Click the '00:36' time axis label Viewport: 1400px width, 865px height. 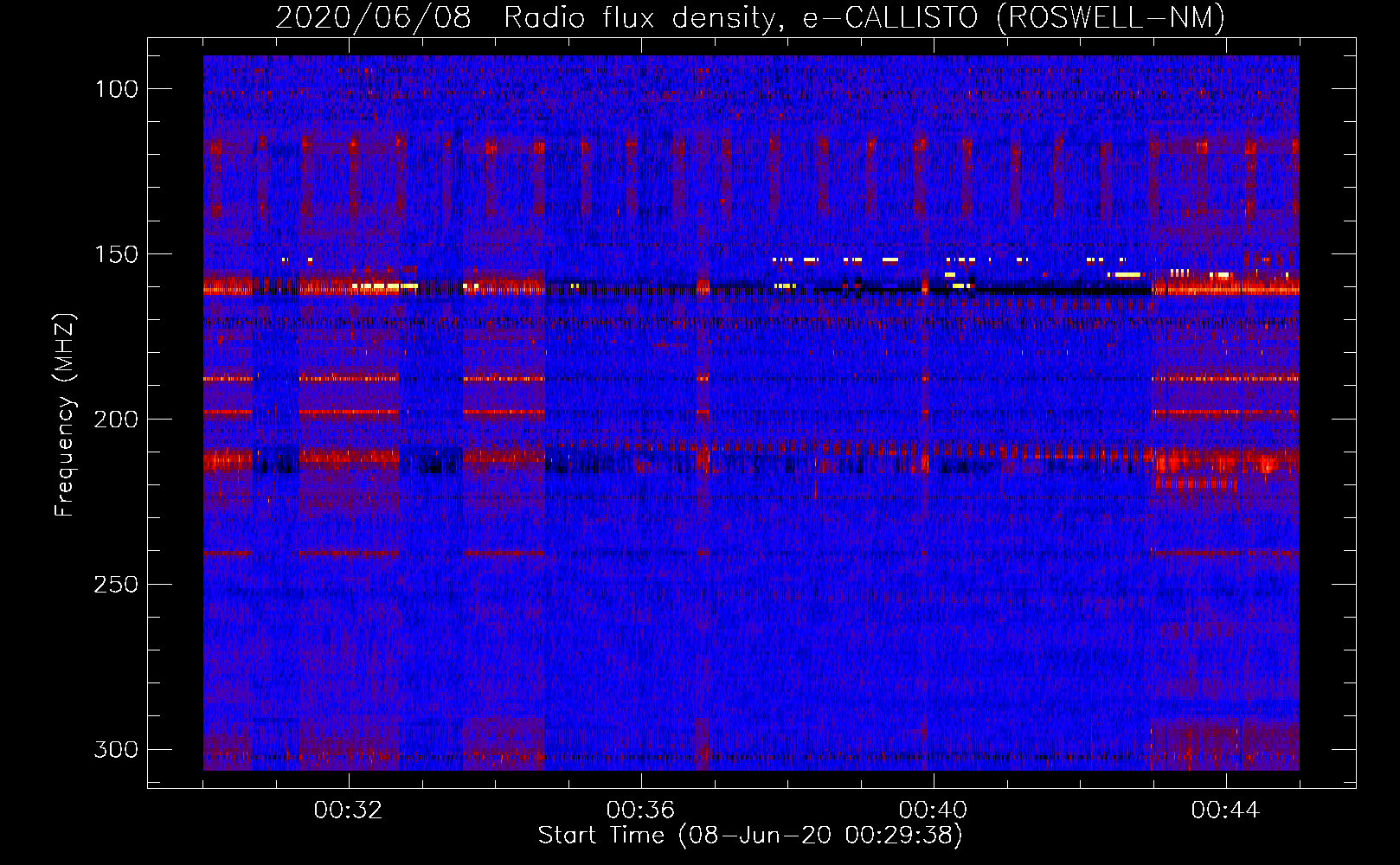[x=640, y=811]
